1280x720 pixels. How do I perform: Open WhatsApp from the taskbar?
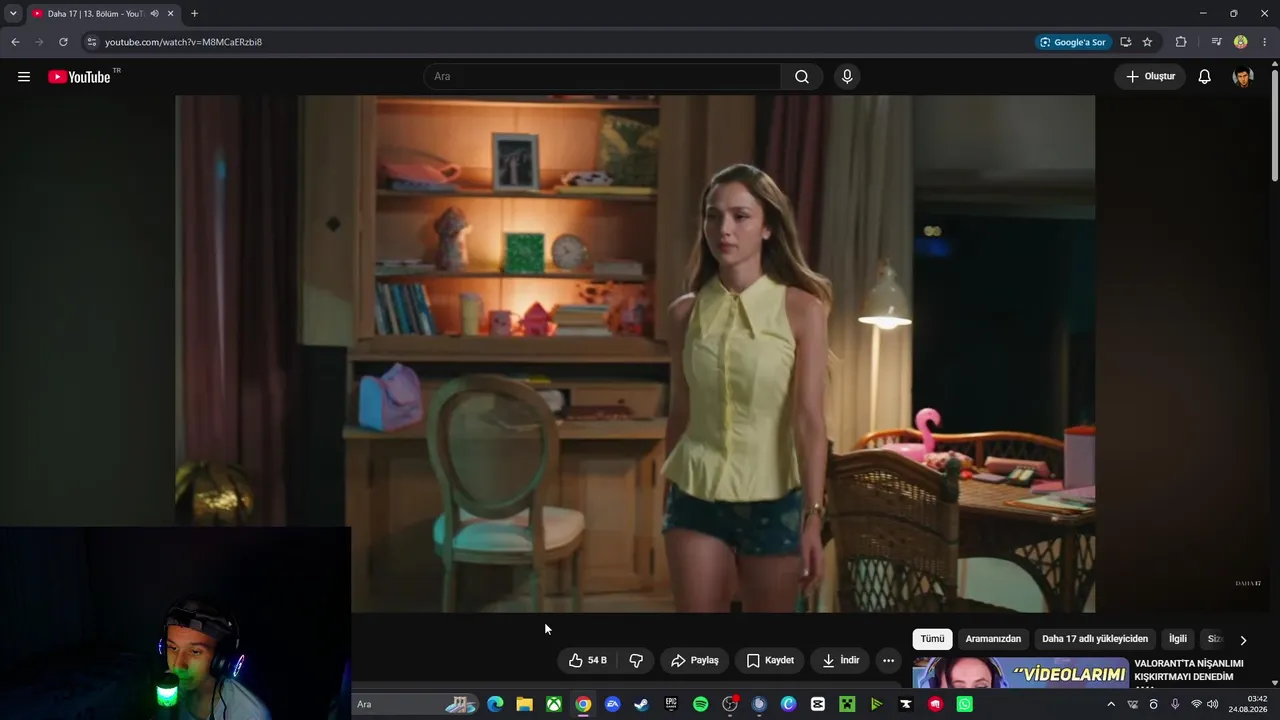point(964,704)
